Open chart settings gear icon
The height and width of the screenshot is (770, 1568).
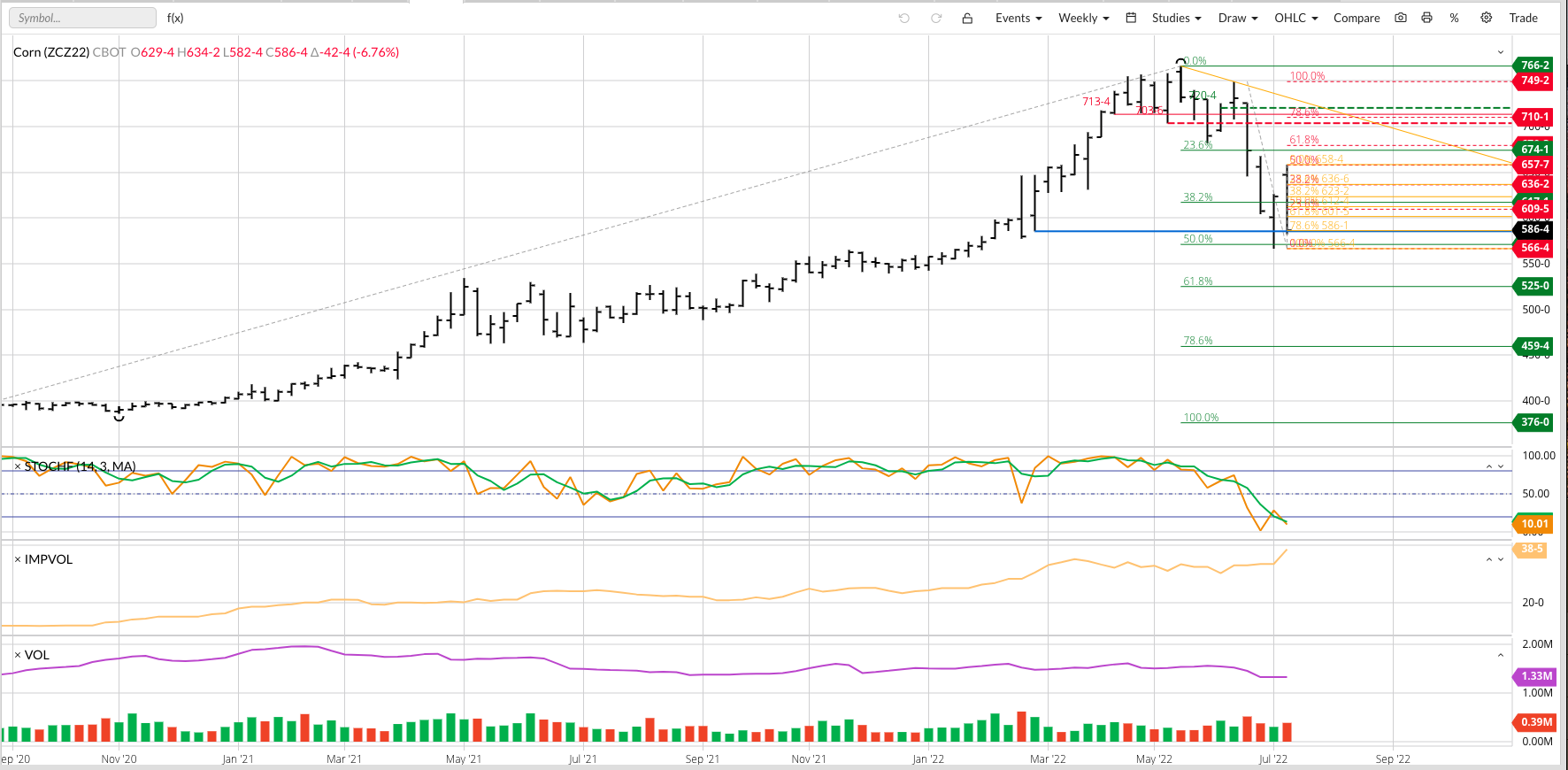click(x=1487, y=18)
